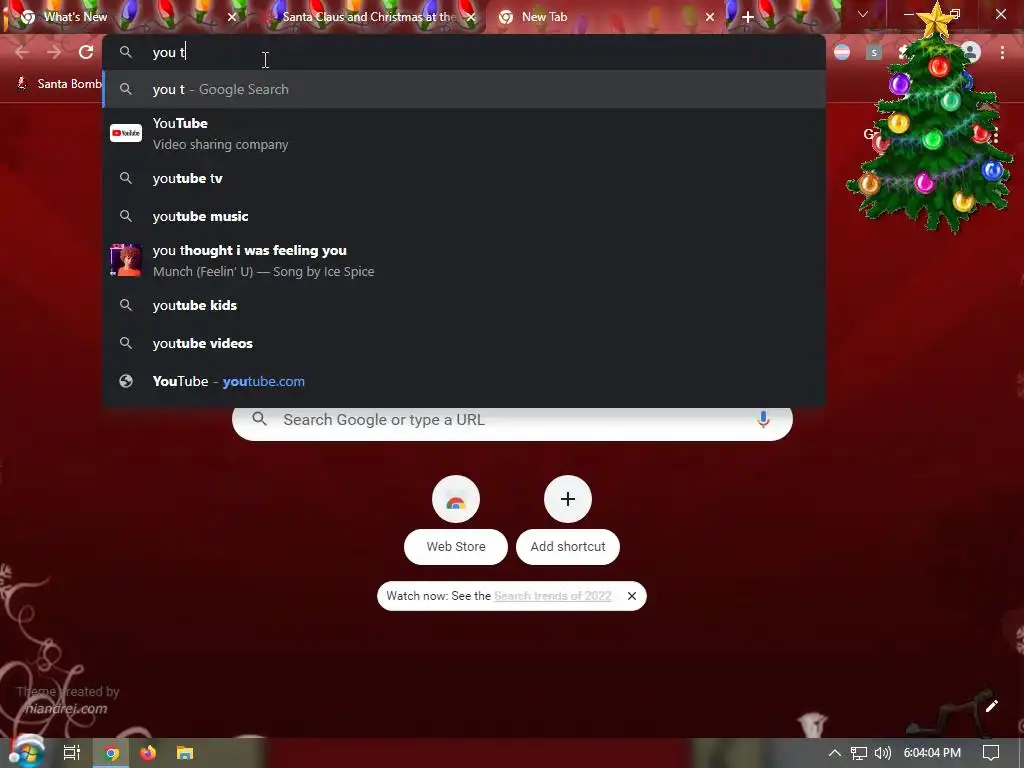Open the gray 'S' extension icon

pyautogui.click(x=874, y=52)
